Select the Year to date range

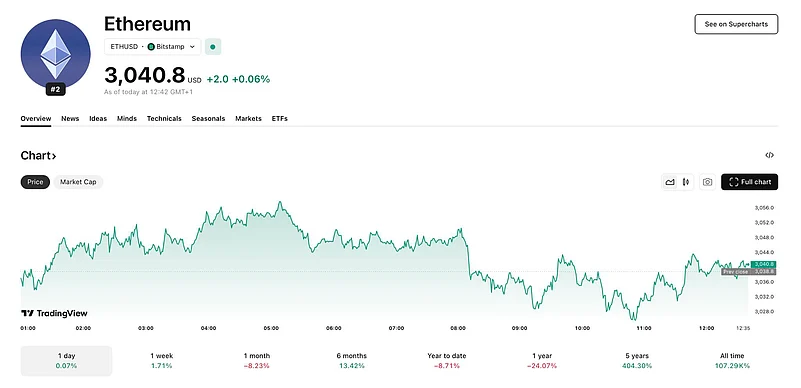pos(447,361)
